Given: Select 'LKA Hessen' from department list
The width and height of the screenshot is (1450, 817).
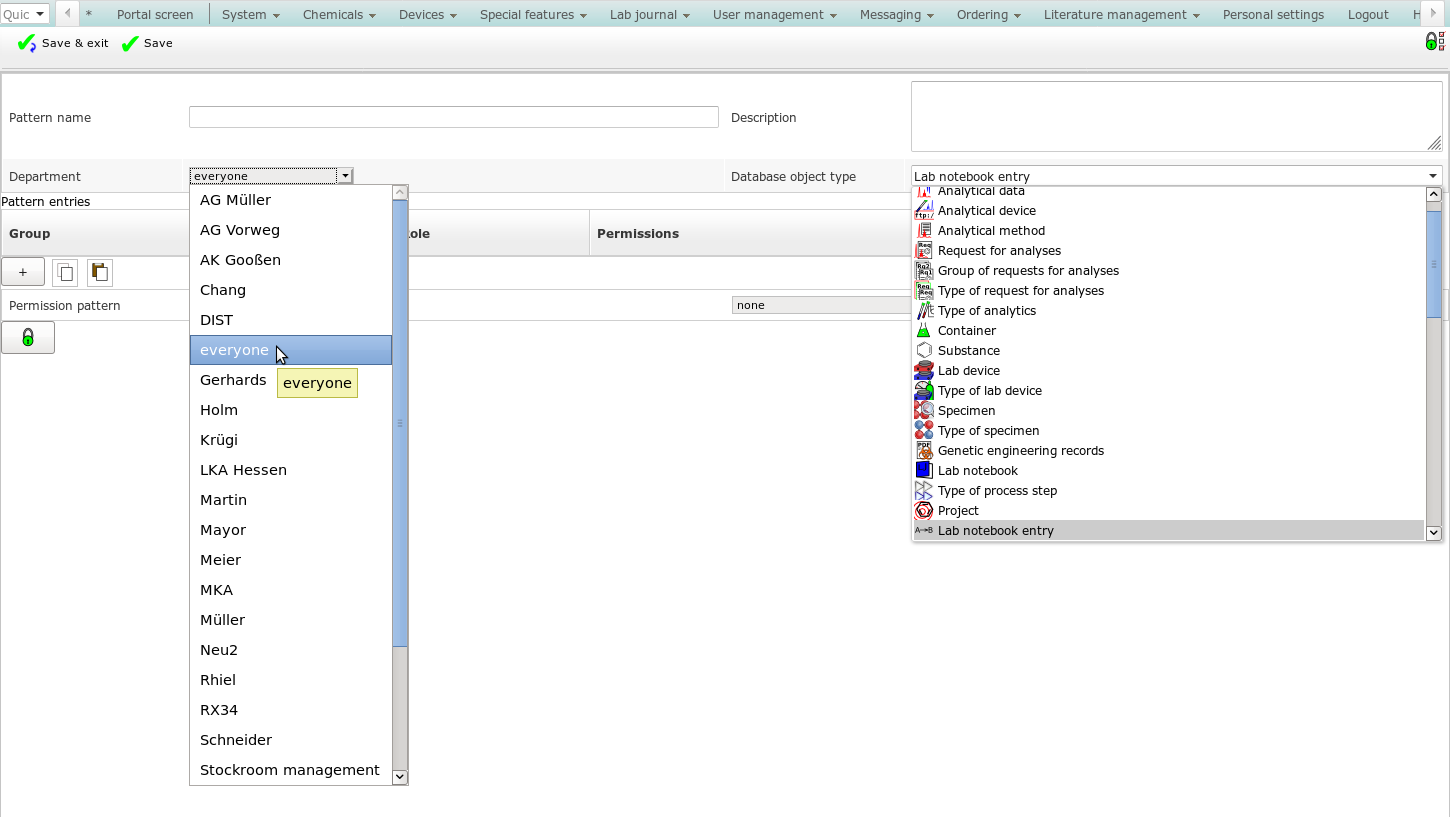Looking at the screenshot, I should tap(243, 470).
